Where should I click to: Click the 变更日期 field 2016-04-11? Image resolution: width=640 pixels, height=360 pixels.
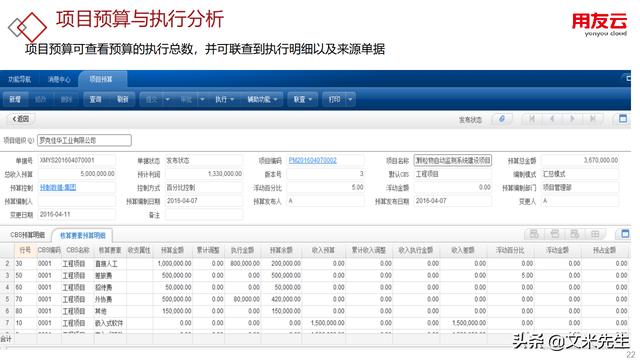[x=77, y=214]
